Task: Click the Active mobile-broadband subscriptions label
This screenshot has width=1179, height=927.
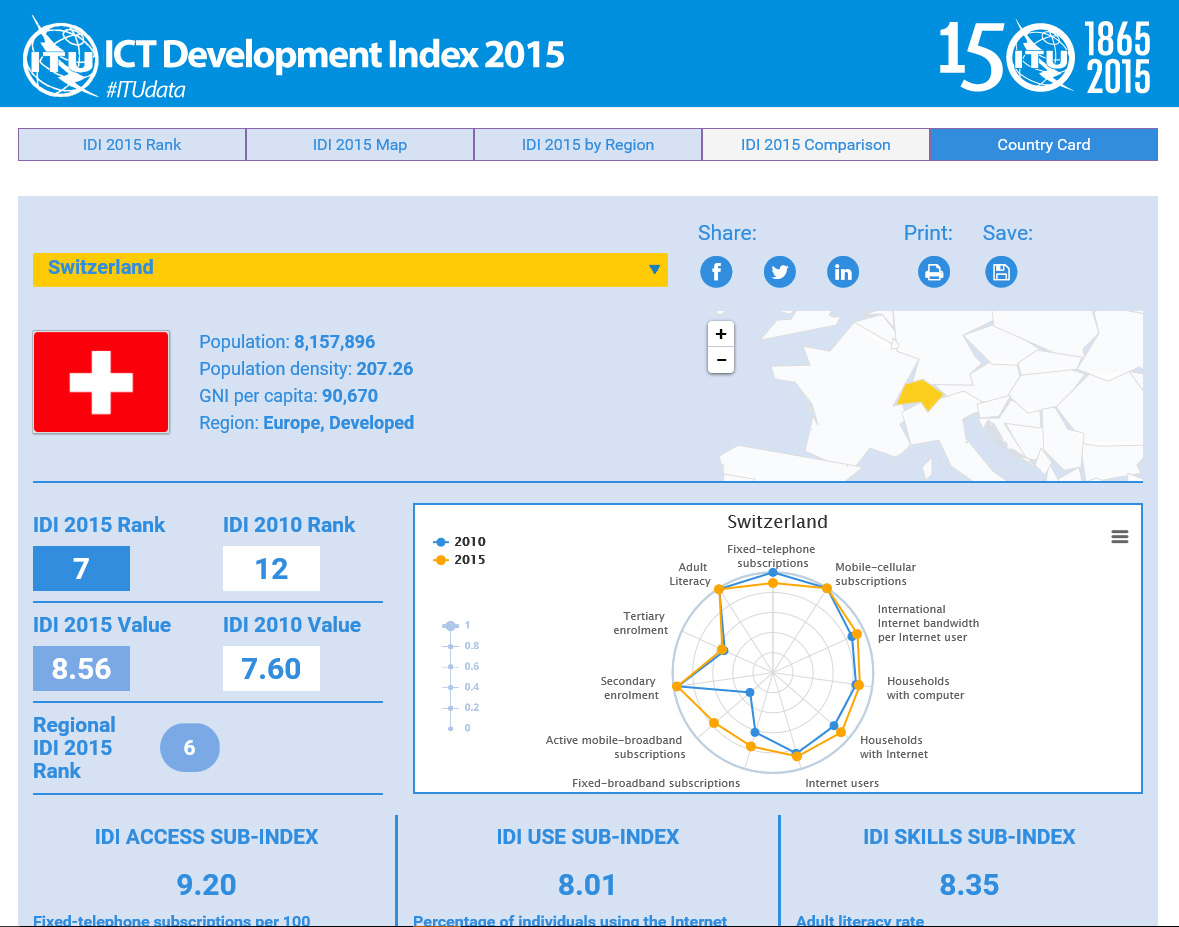Action: click(616, 747)
